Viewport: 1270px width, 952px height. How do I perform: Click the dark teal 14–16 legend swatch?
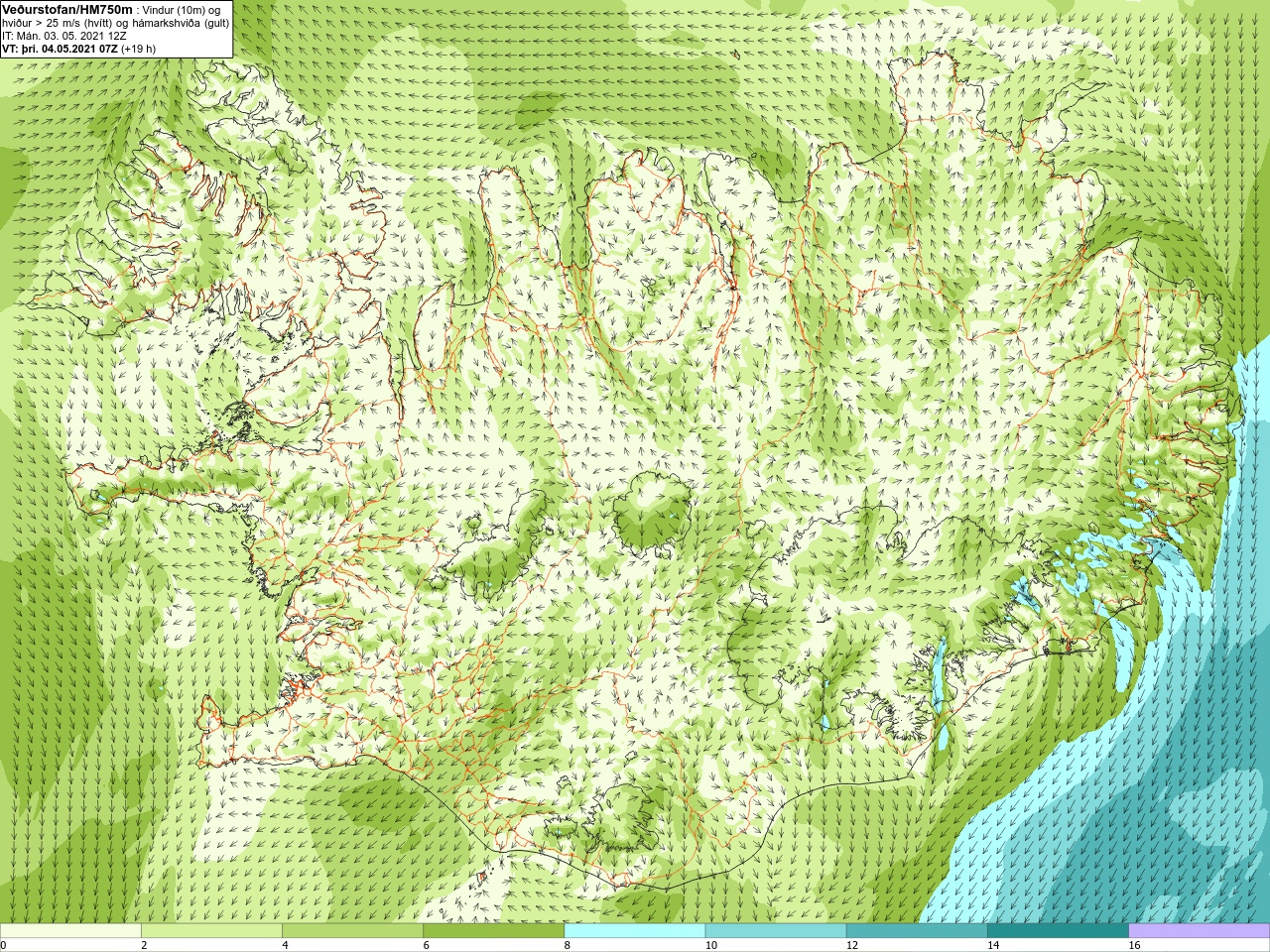coord(1057,931)
